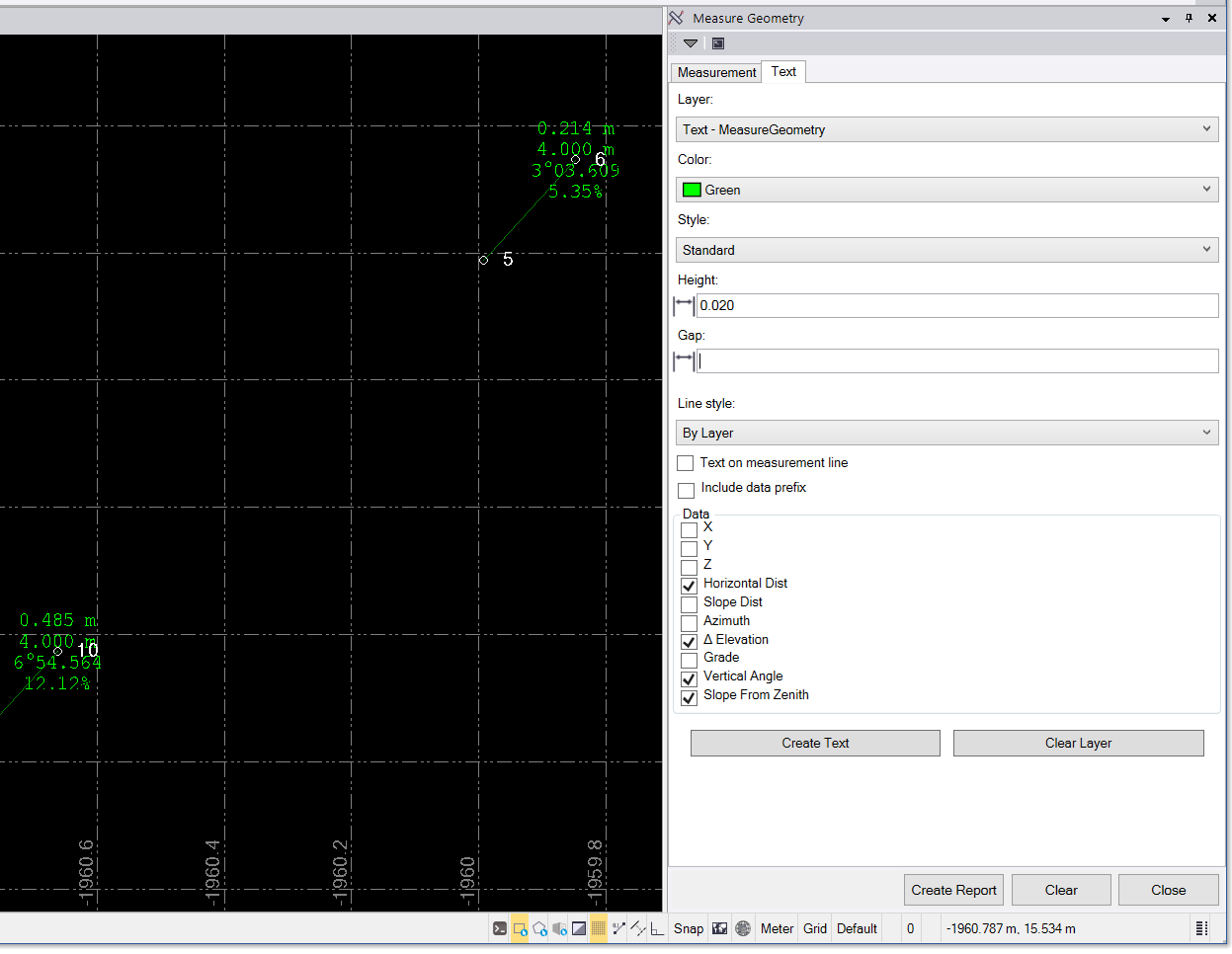This screenshot has height=954, width=1232.
Task: Click the green color swatch
Action: (x=692, y=190)
